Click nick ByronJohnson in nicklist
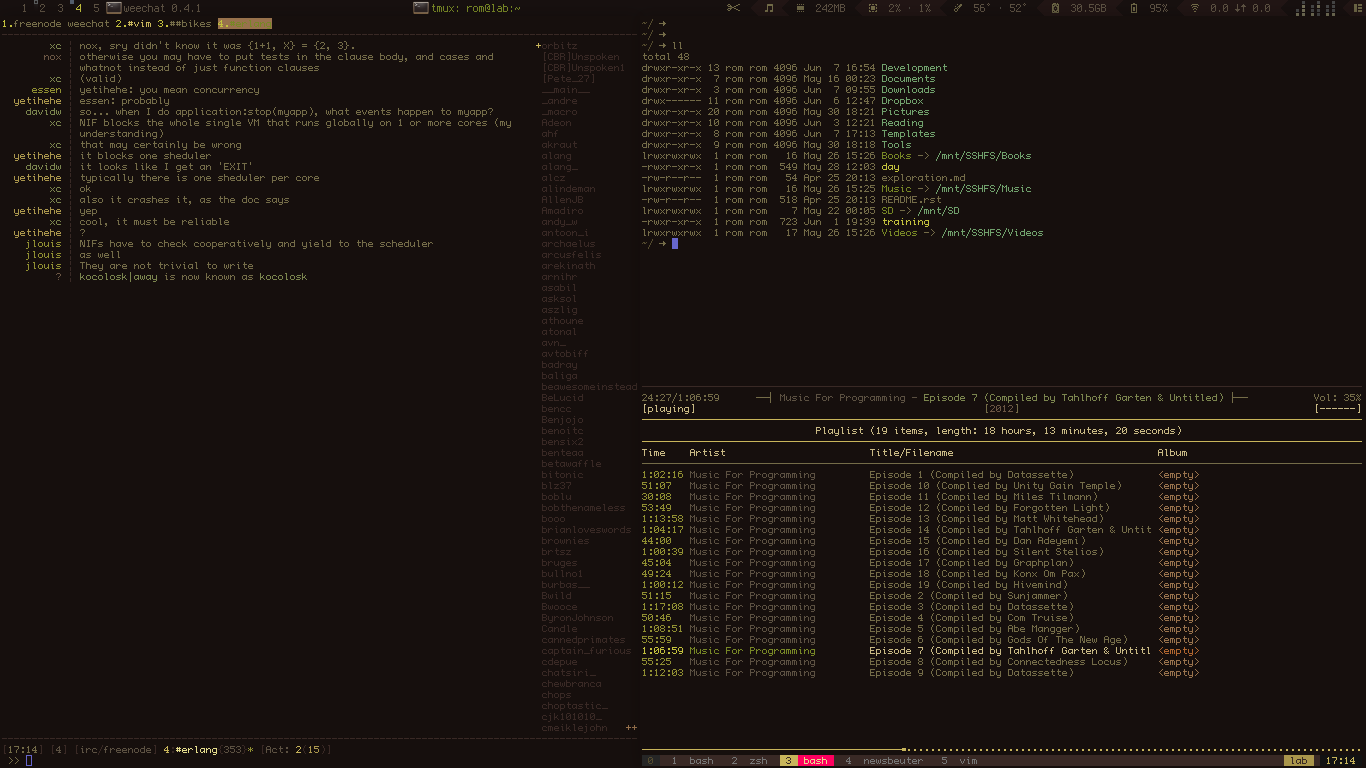The width and height of the screenshot is (1366, 768). 578,618
